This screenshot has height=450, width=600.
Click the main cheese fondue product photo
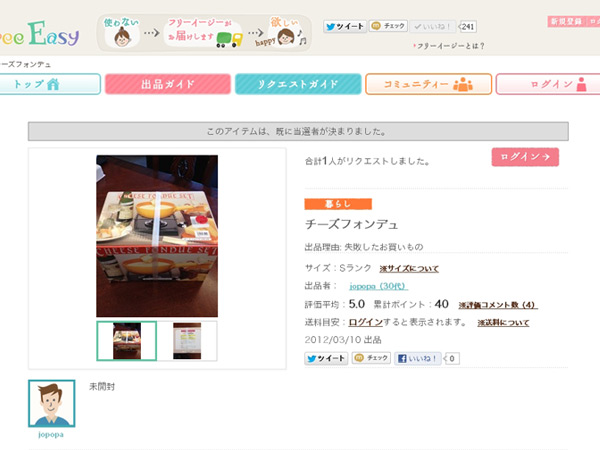[157, 236]
